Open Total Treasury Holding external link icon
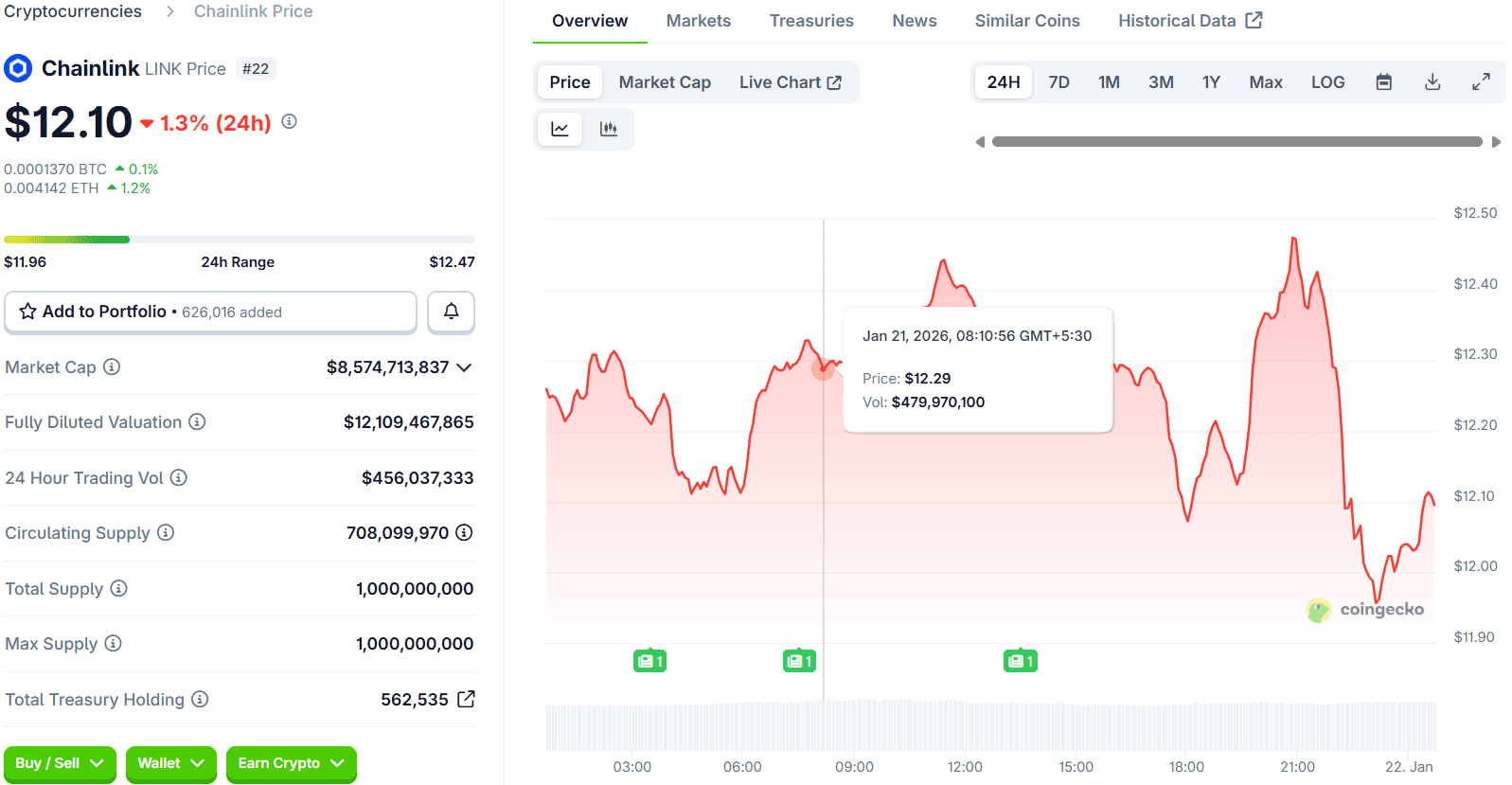 click(466, 699)
